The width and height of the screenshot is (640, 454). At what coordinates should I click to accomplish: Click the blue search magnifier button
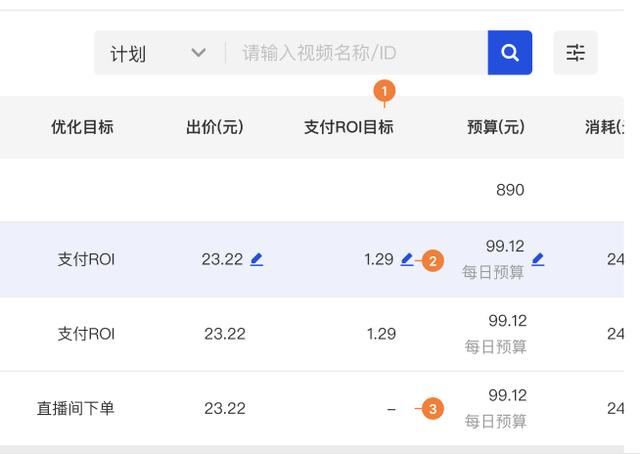(510, 53)
